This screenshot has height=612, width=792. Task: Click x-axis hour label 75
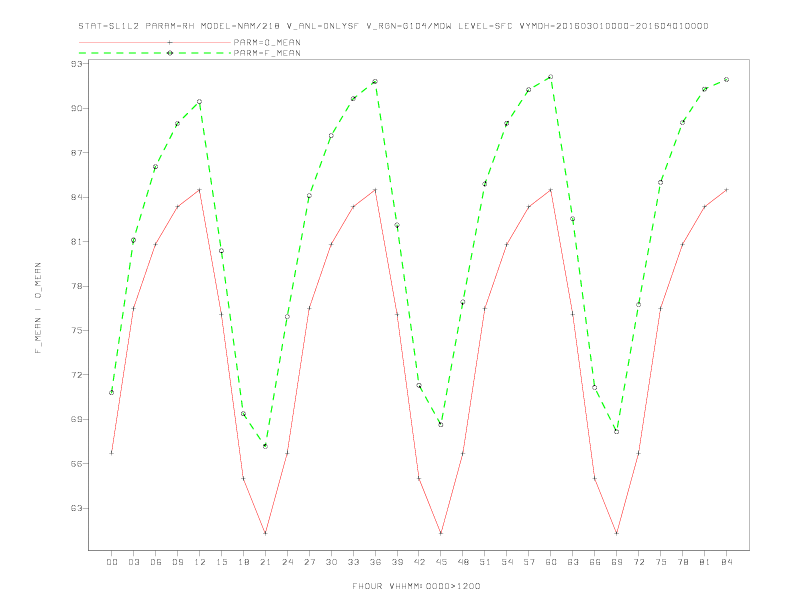[661, 562]
